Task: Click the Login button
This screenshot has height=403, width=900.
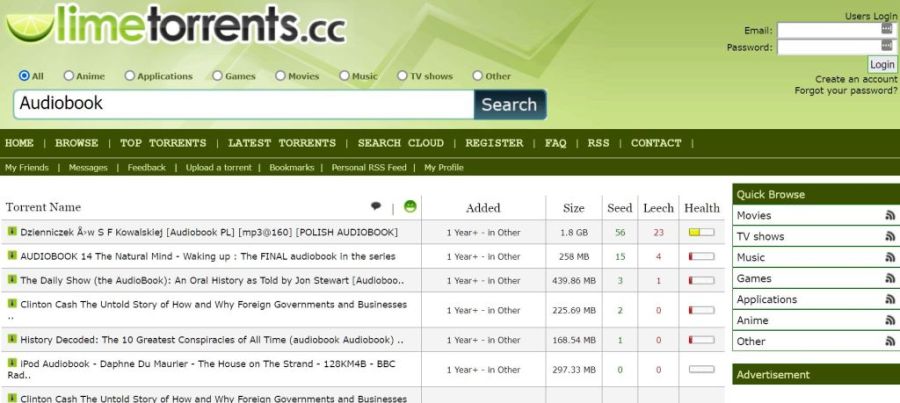Action: (882, 64)
